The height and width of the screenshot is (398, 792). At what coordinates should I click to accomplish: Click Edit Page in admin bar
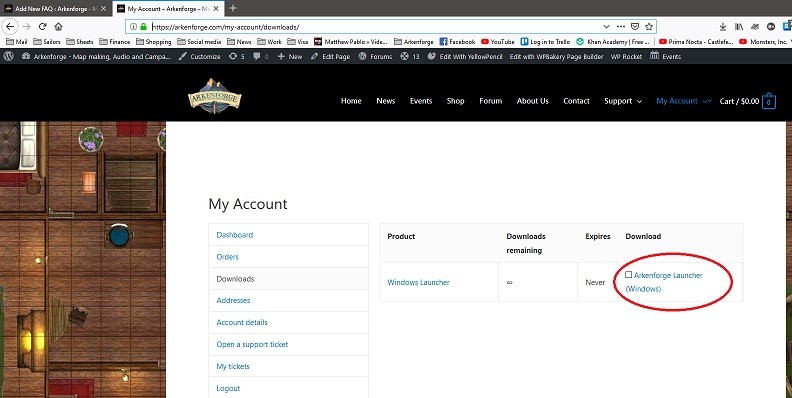(x=330, y=57)
